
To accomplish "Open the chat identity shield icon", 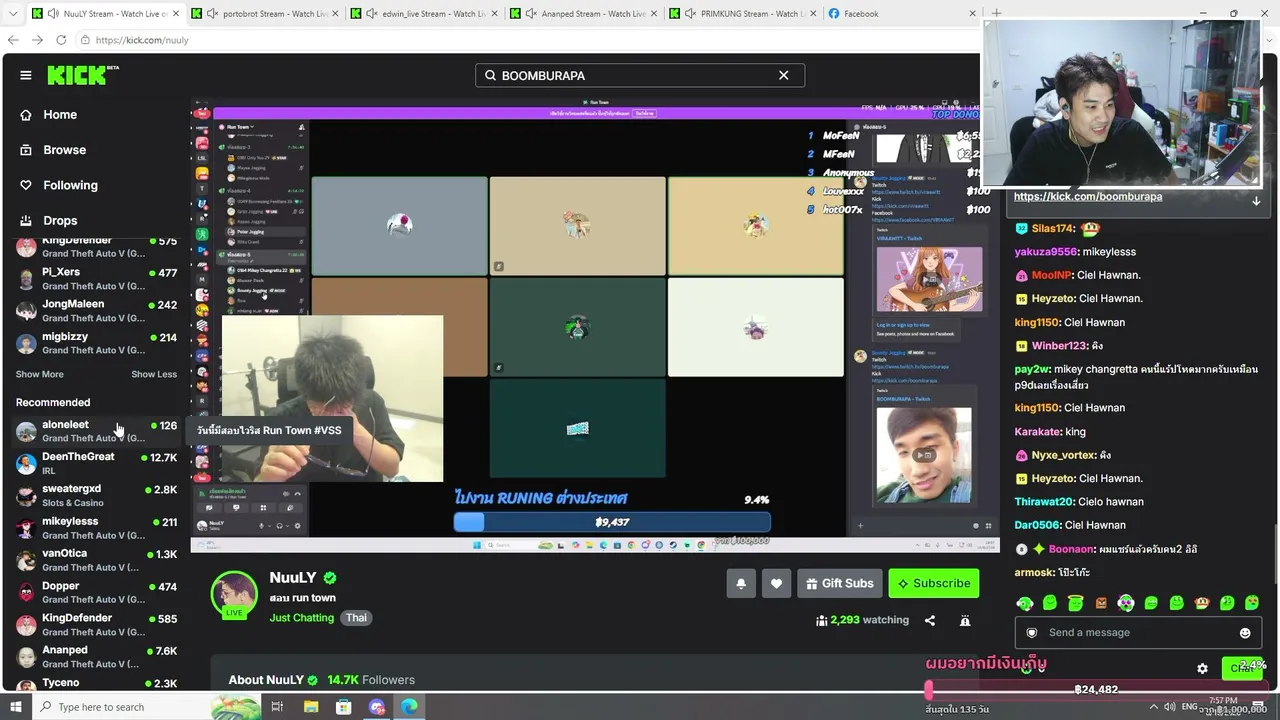I will (1032, 633).
